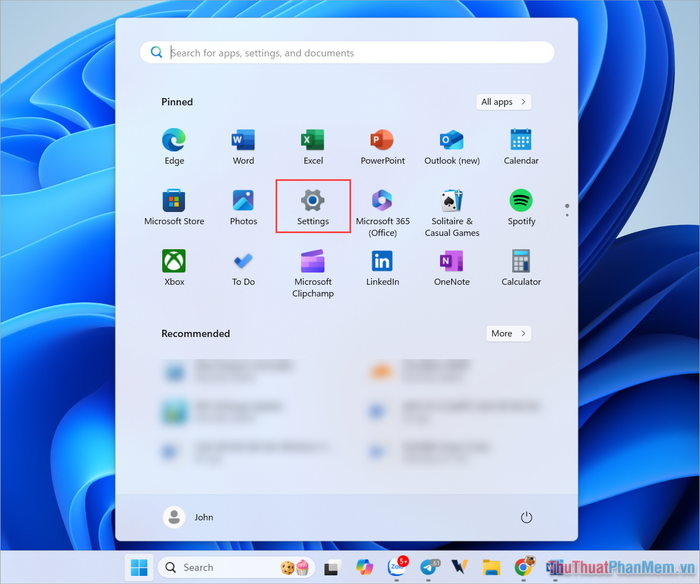The width and height of the screenshot is (700, 584).
Task: Click the Windows Start button on taskbar
Action: click(138, 567)
